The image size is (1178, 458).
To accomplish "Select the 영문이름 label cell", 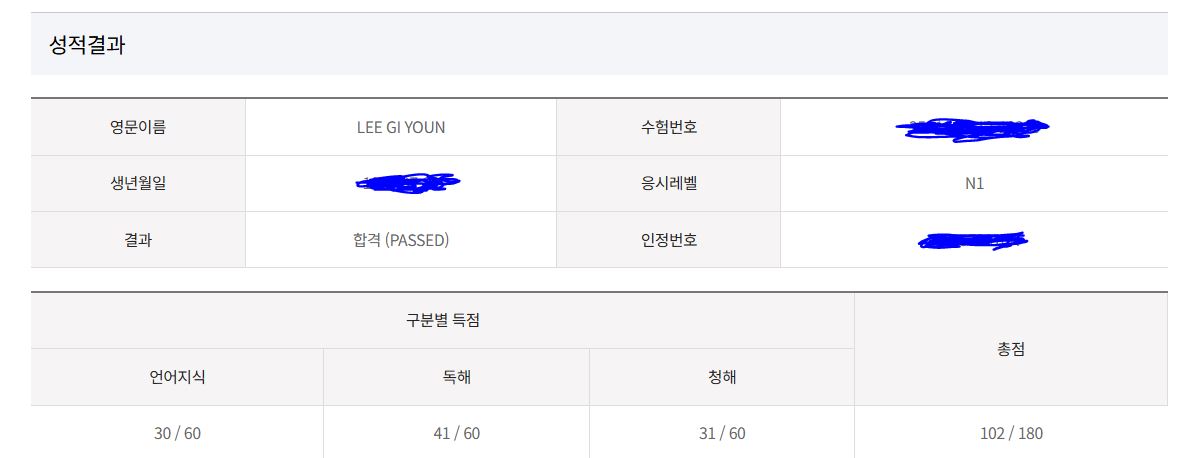I will click(138, 127).
